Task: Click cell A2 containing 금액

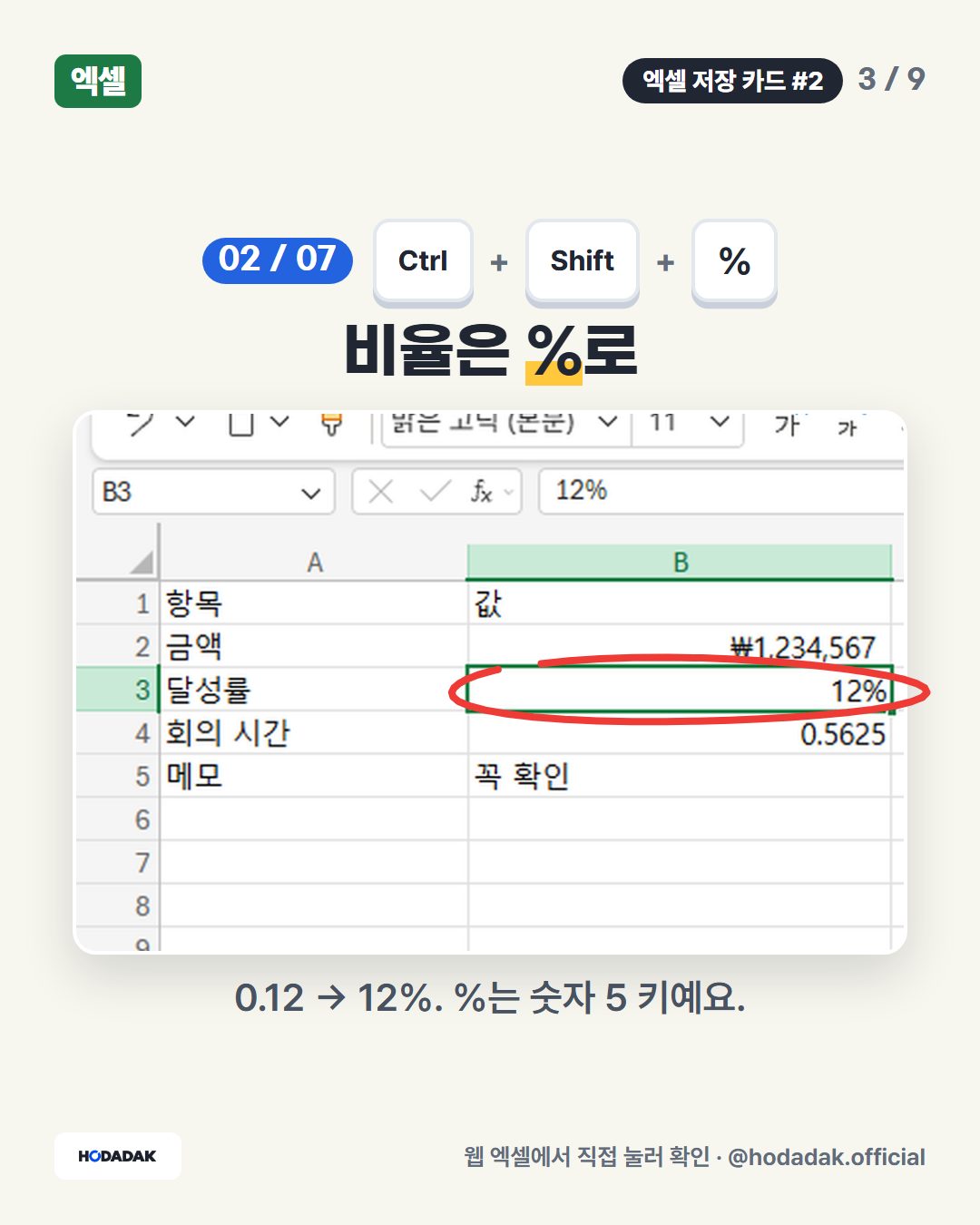Action: 314,646
